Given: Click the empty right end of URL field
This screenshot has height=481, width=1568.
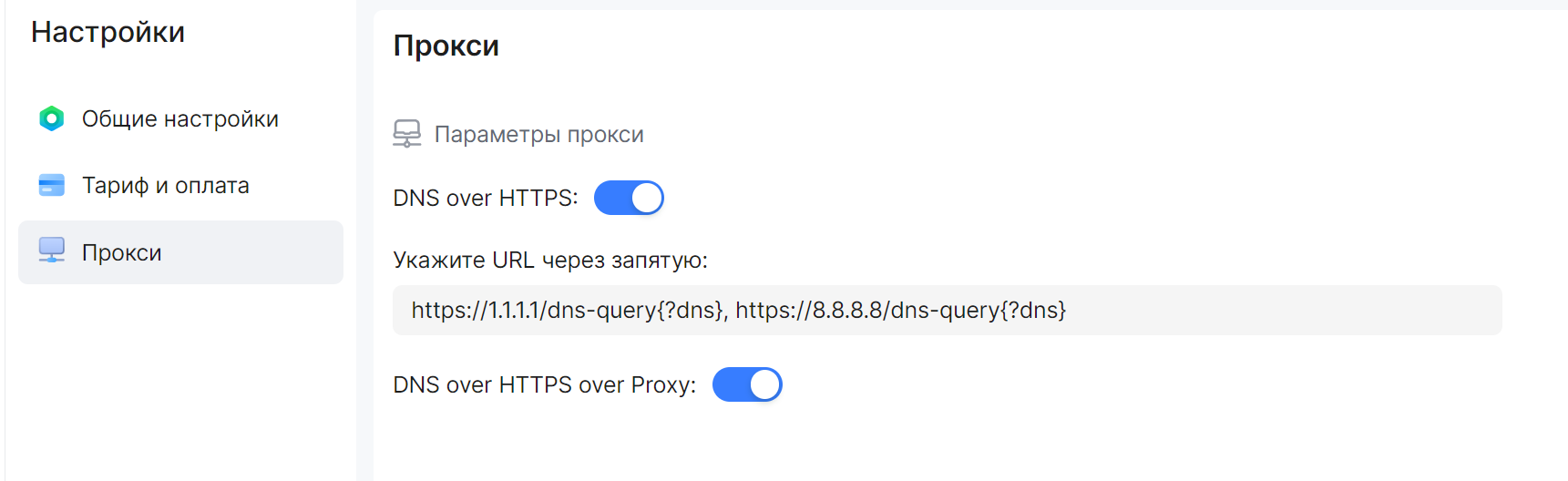Looking at the screenshot, I should tap(1367, 311).
